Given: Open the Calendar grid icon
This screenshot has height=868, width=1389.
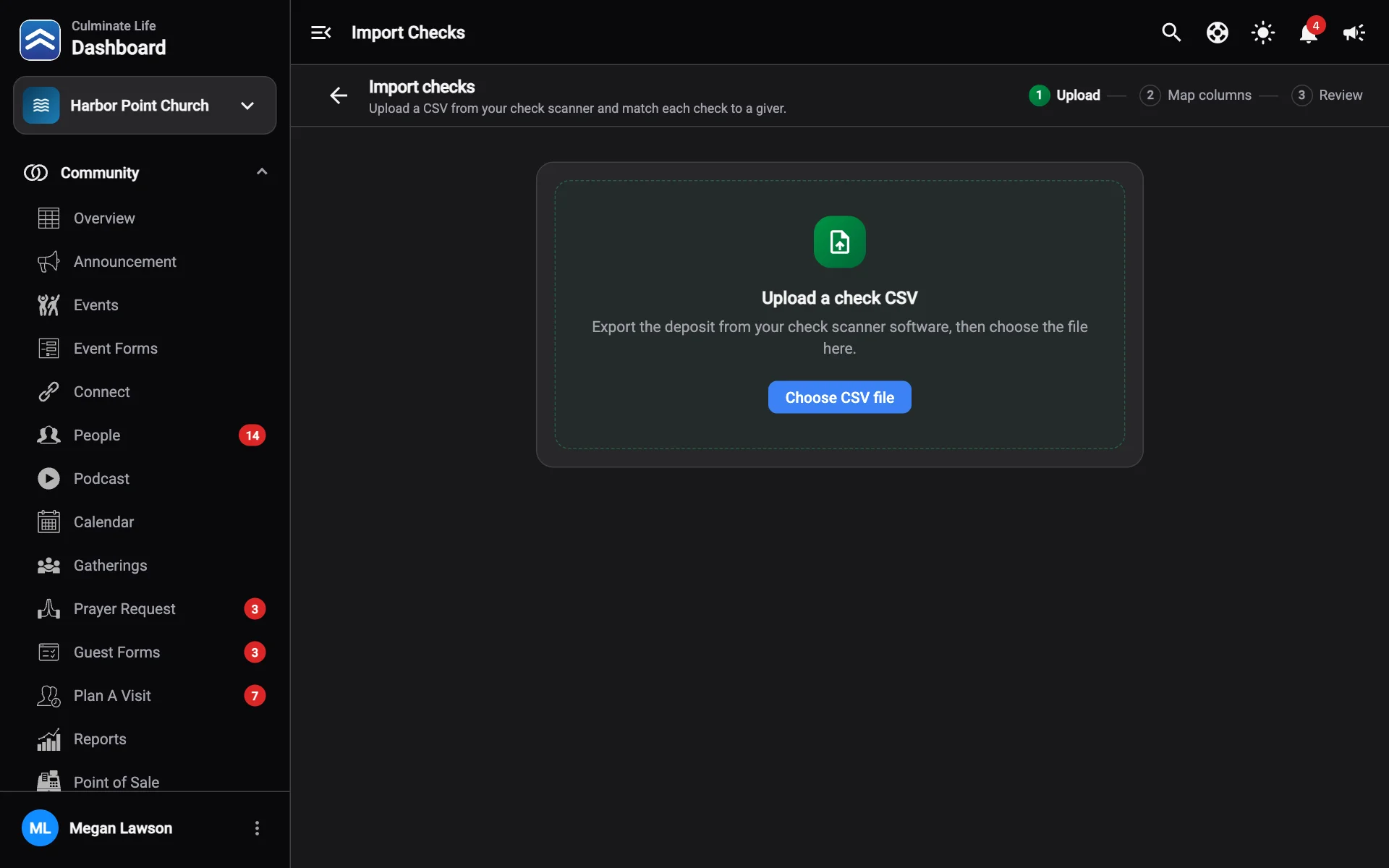Looking at the screenshot, I should pos(48,522).
